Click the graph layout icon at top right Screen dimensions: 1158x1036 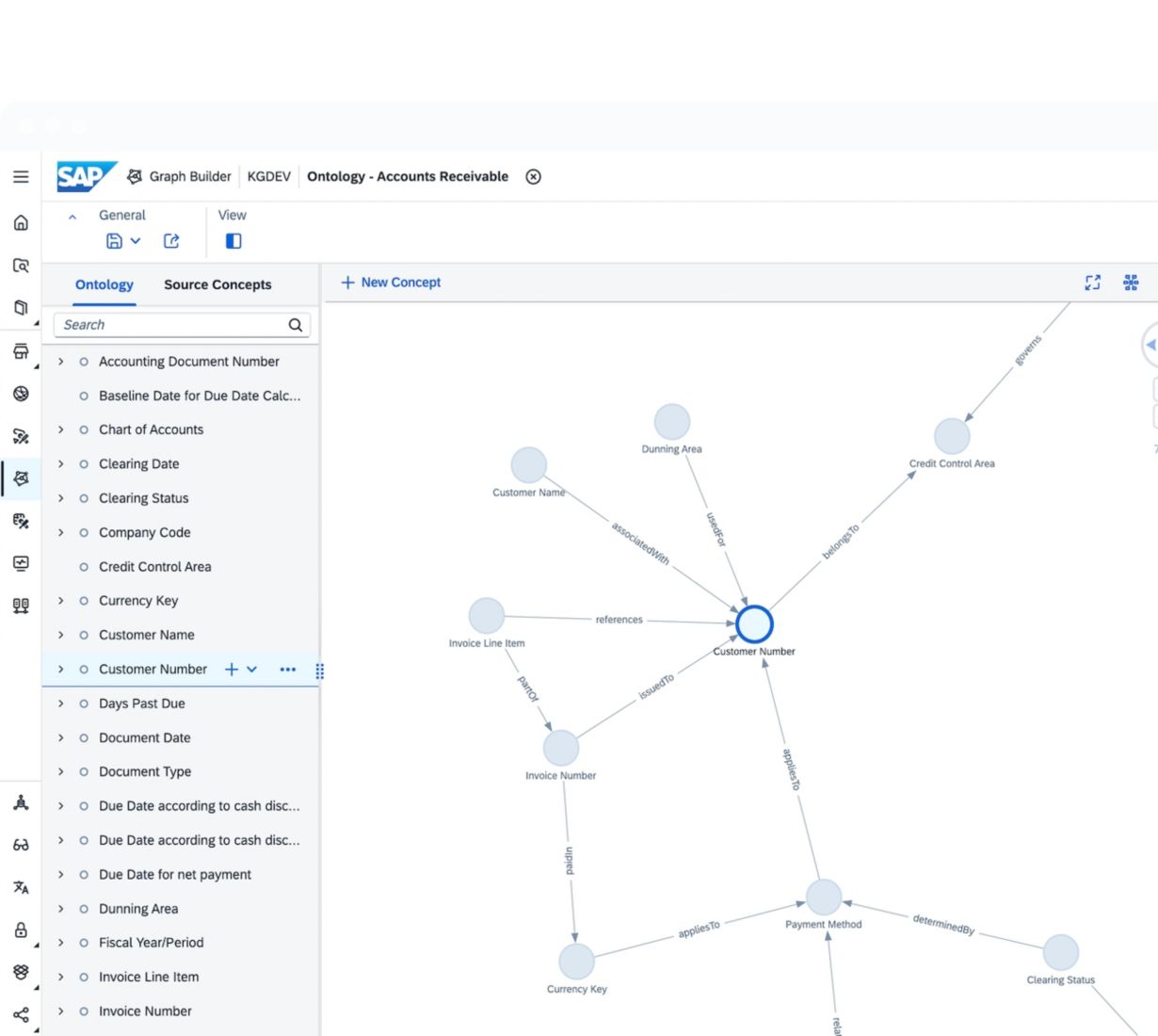pyautogui.click(x=1131, y=283)
